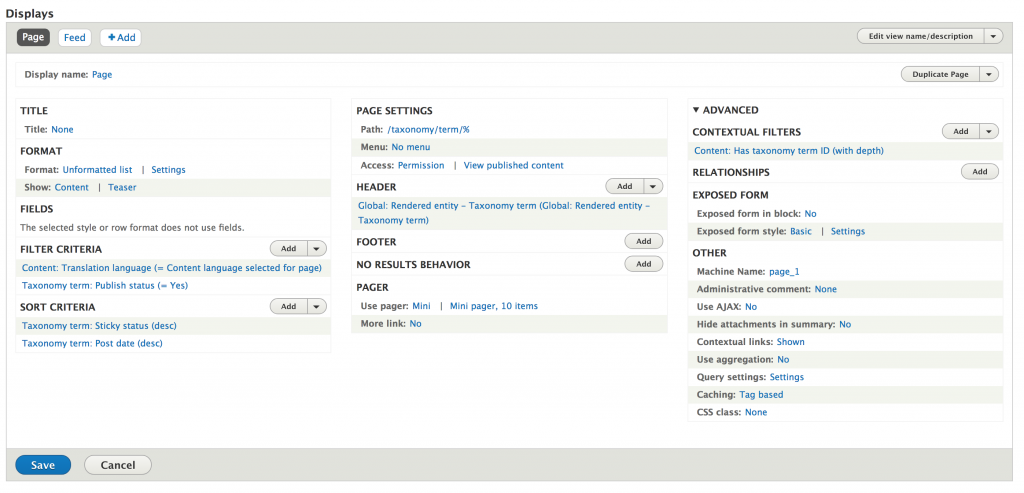Change Use AJAX setting from No
Viewport: 1024px width, 493px height.
tap(750, 307)
